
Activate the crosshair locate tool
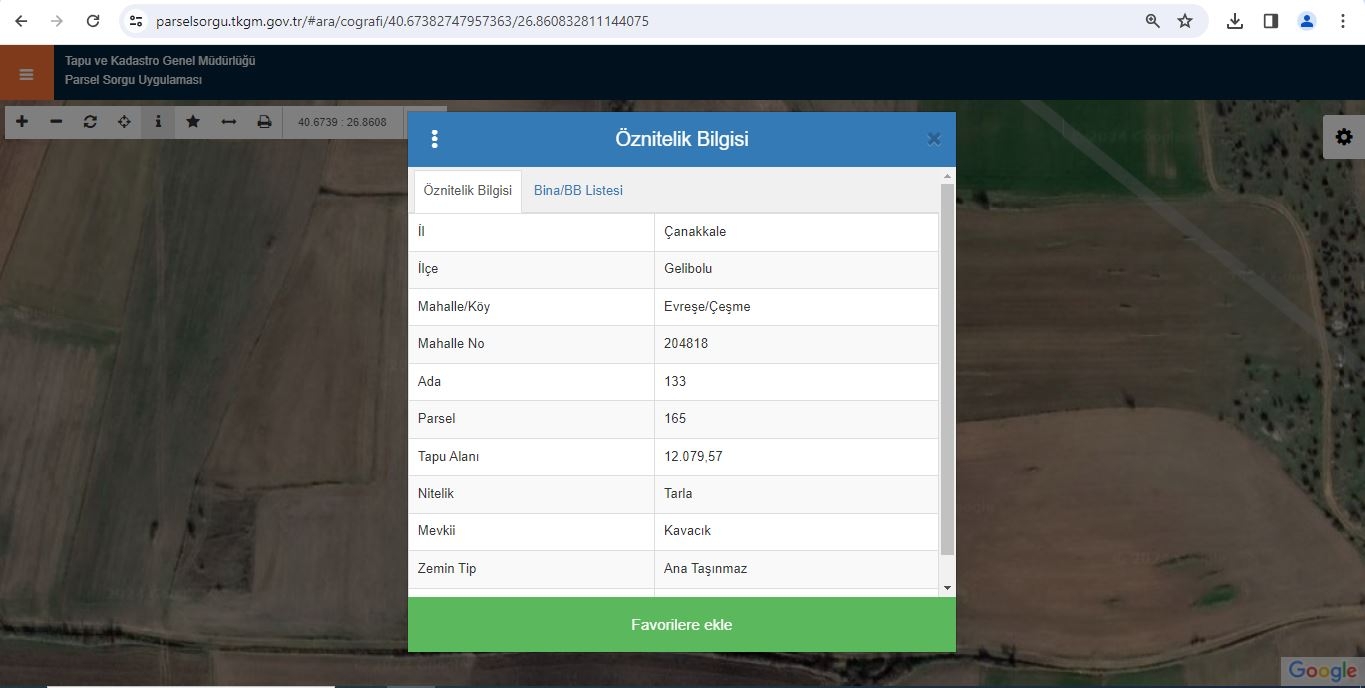pyautogui.click(x=124, y=122)
